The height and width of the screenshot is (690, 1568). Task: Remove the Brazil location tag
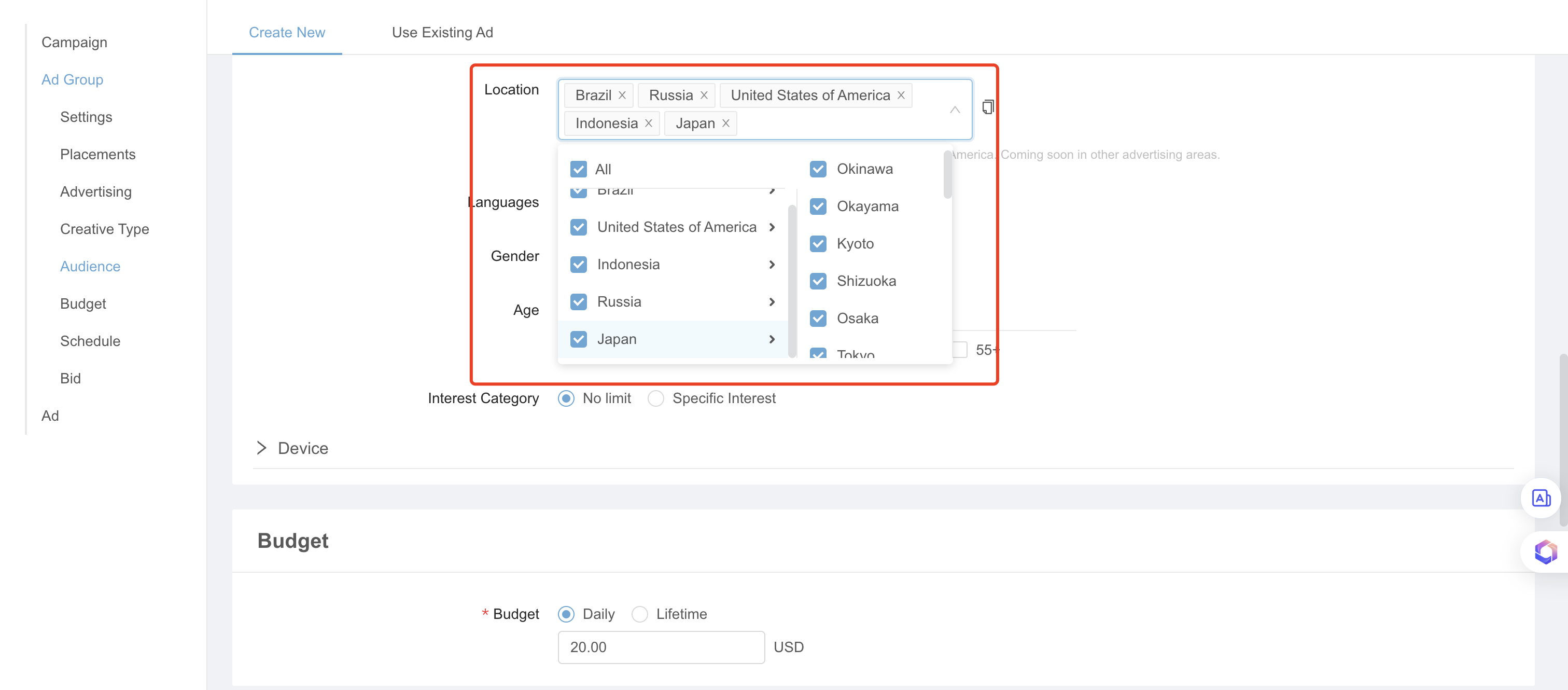pyautogui.click(x=622, y=95)
